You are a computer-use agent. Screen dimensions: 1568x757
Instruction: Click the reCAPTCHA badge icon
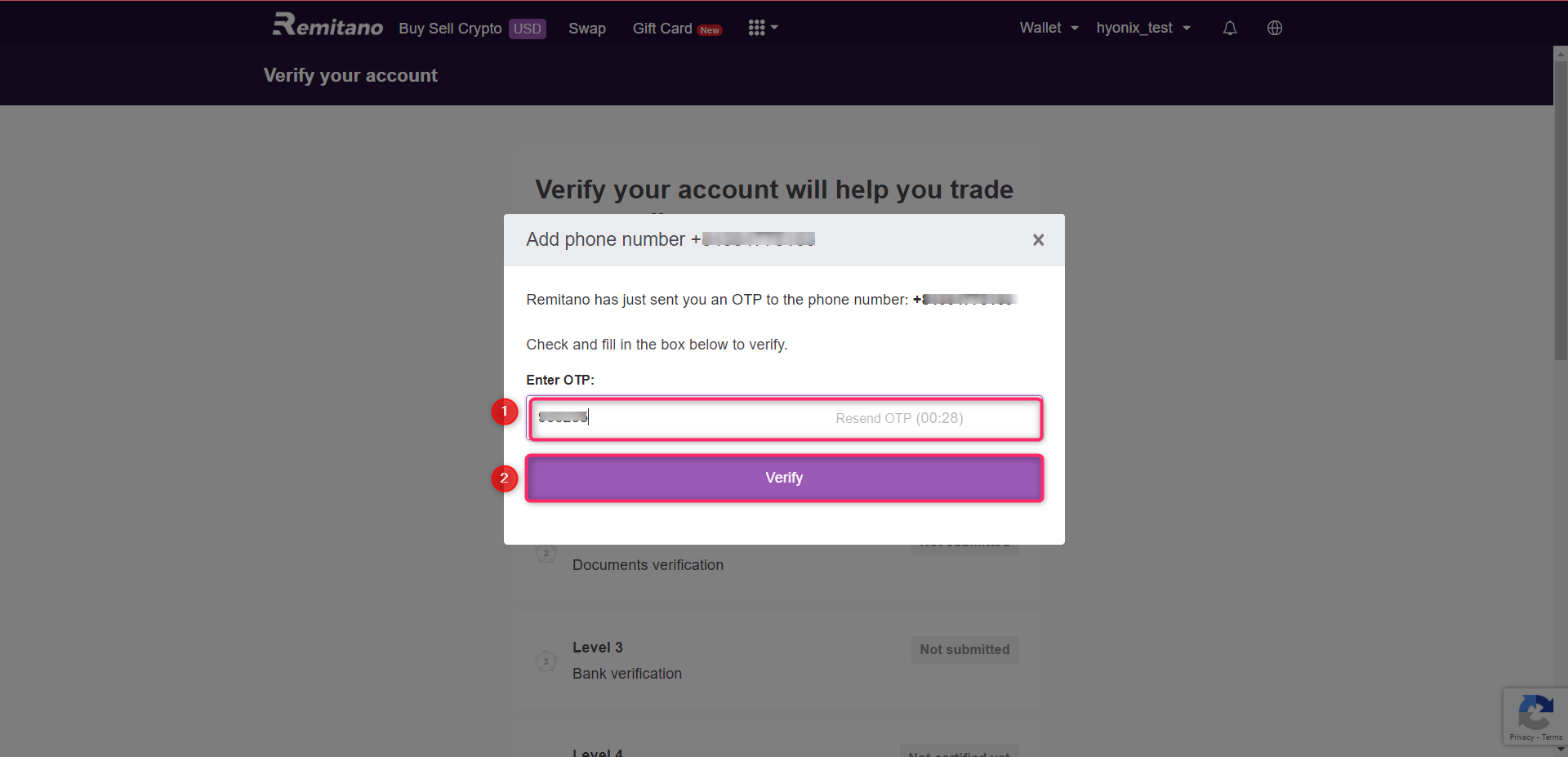coord(1536,712)
